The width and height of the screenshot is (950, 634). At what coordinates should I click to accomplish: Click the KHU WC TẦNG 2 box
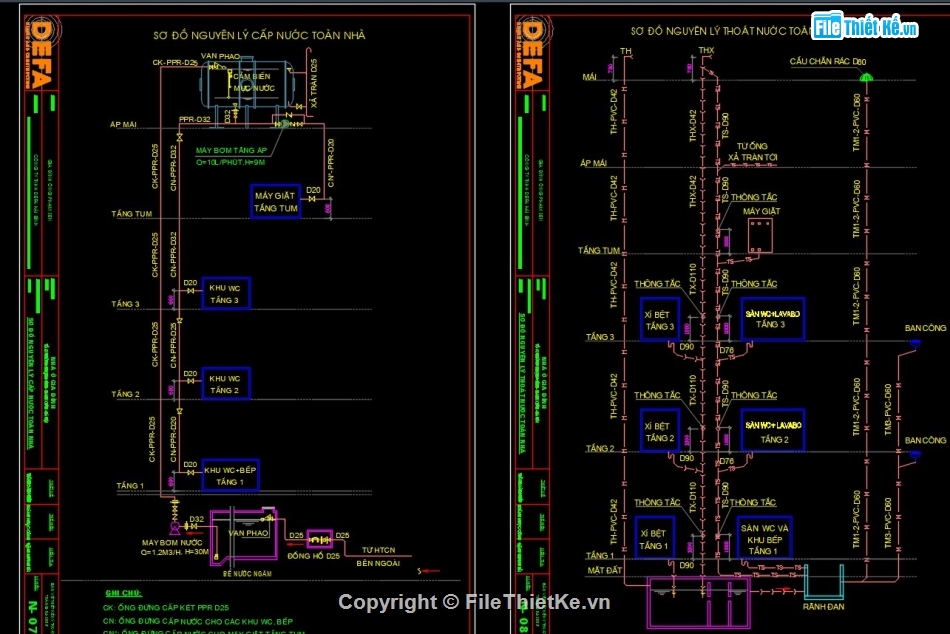point(225,384)
